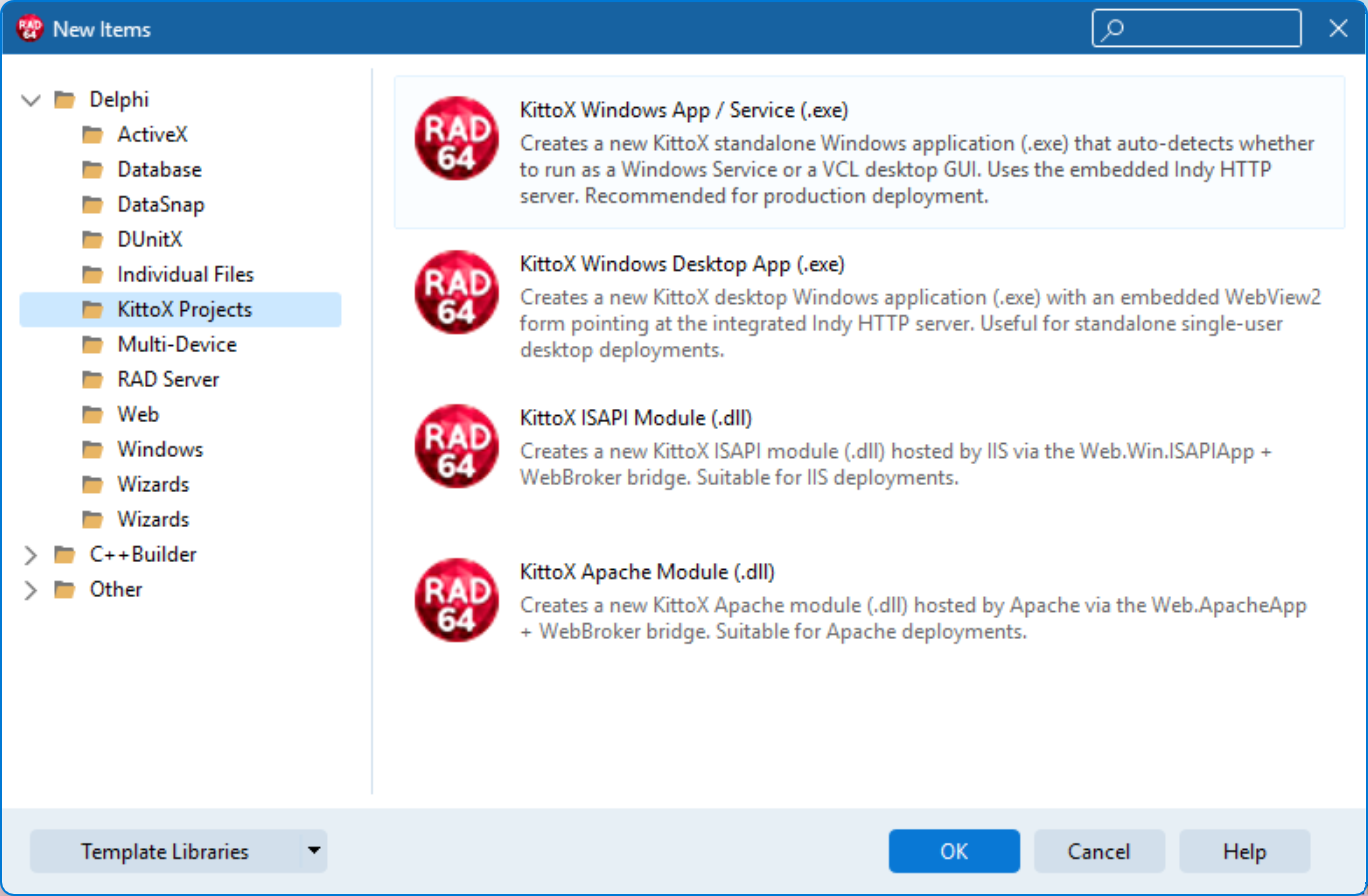The height and width of the screenshot is (896, 1368).
Task: Focus the search field in the title bar
Action: point(1197,28)
